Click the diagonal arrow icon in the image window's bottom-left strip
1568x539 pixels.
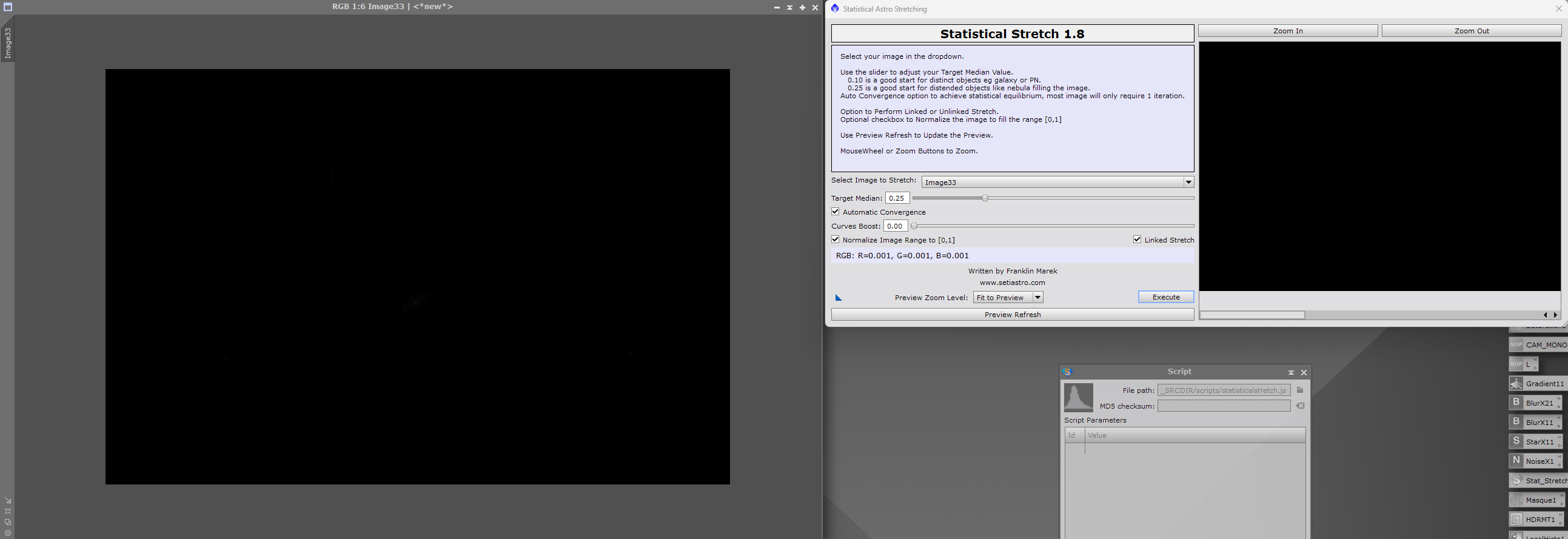pyautogui.click(x=8, y=501)
